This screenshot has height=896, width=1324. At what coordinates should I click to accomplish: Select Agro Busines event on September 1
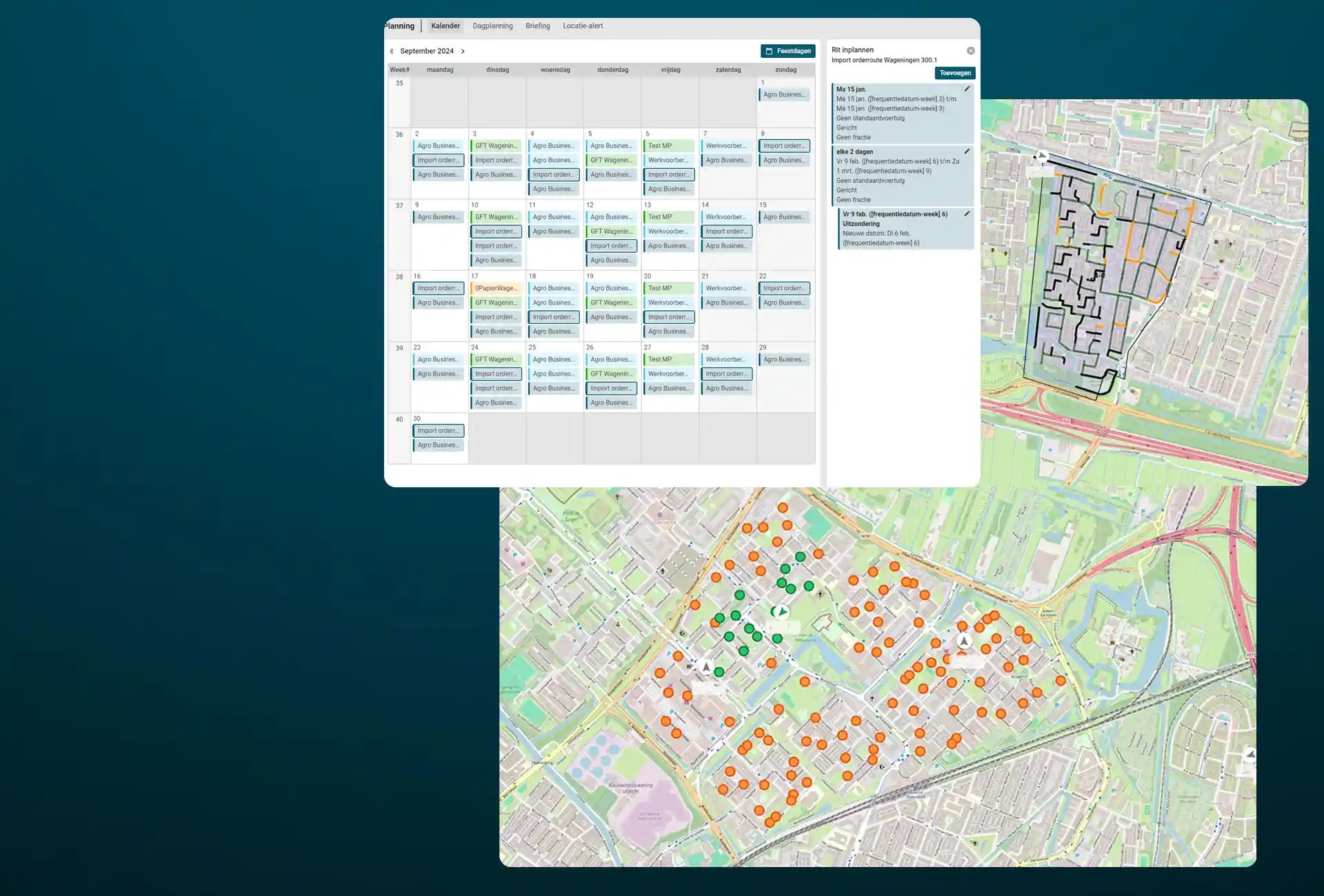click(x=783, y=94)
